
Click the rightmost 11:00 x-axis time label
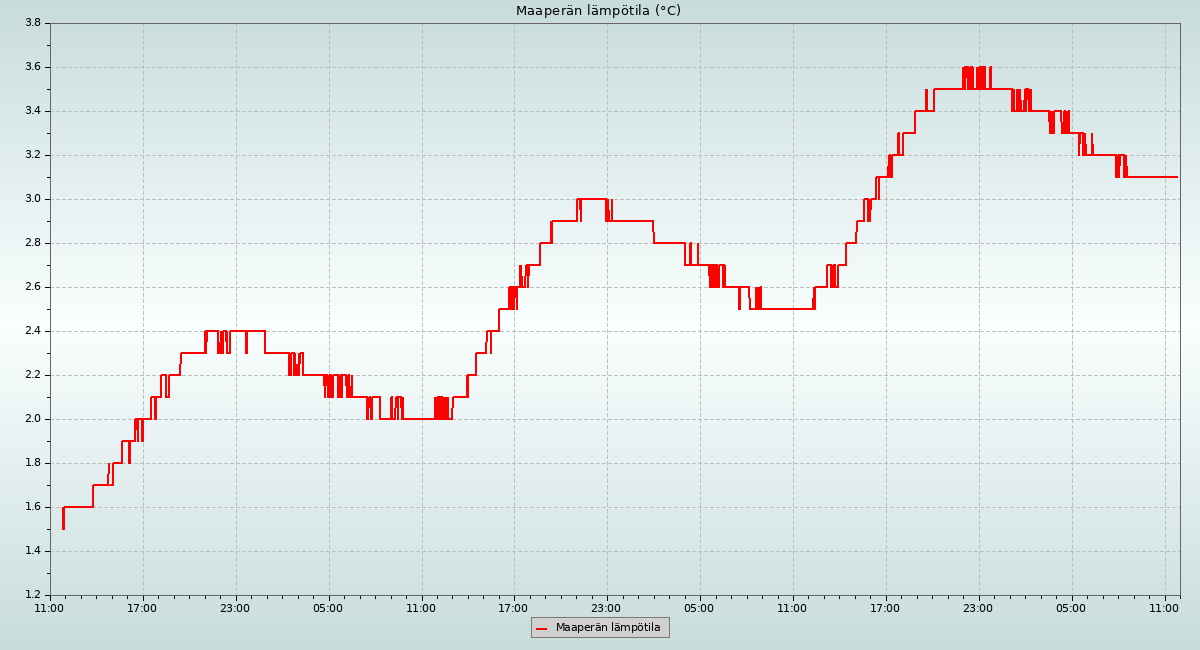tap(1164, 607)
